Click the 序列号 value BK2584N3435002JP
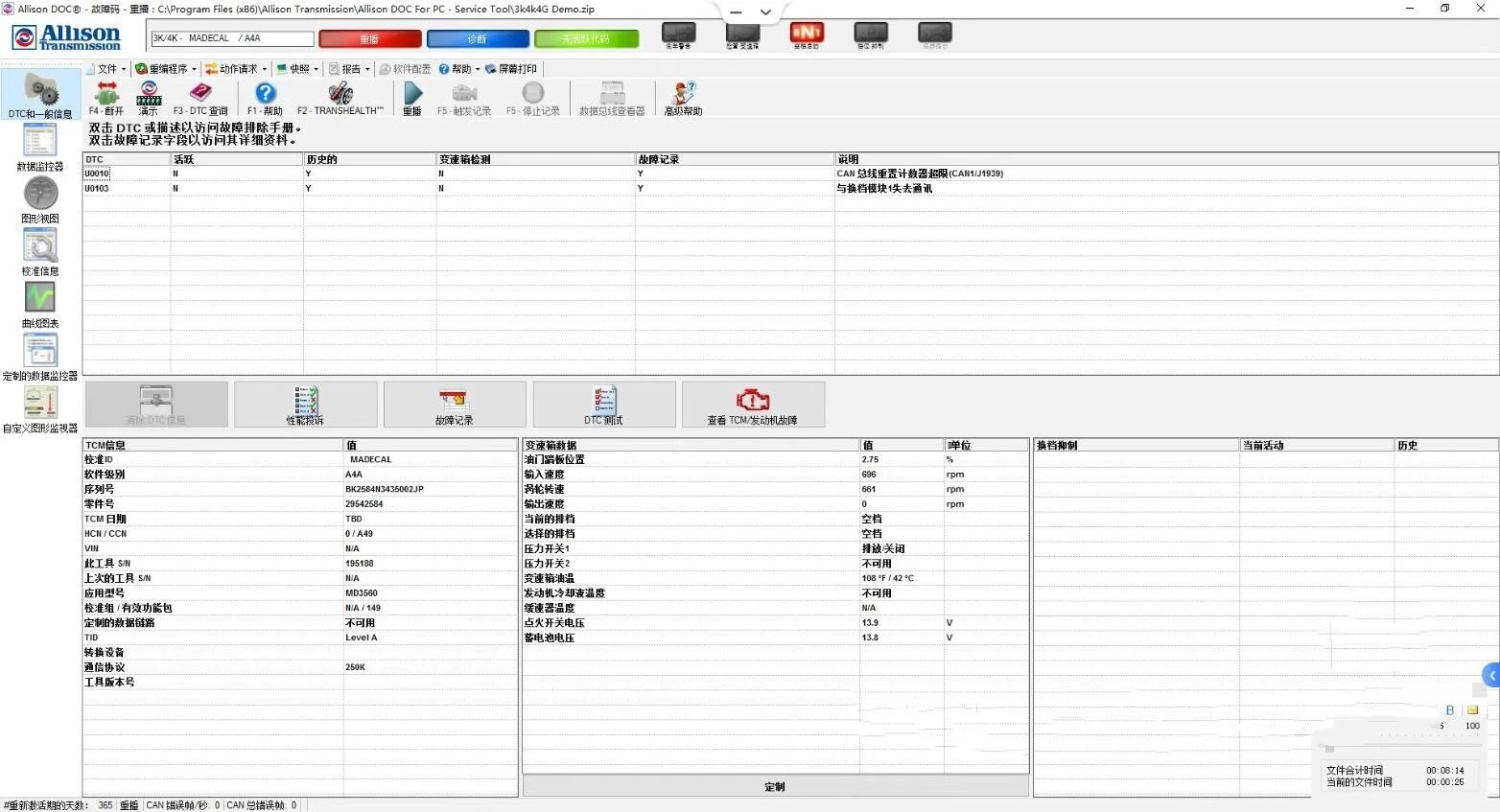1500x812 pixels. pos(385,489)
